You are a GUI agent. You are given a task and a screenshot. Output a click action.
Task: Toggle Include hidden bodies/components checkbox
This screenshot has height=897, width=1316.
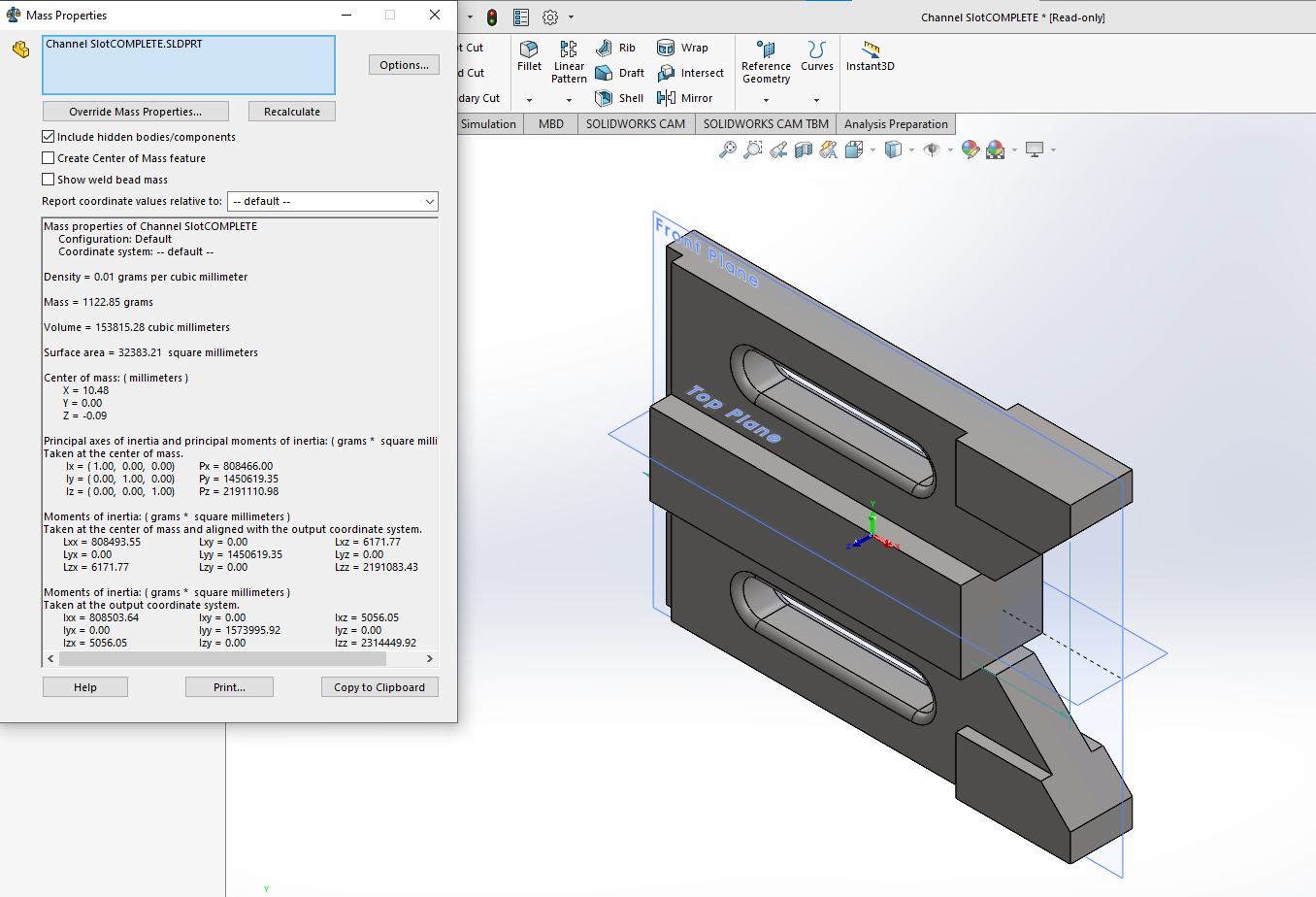point(48,137)
